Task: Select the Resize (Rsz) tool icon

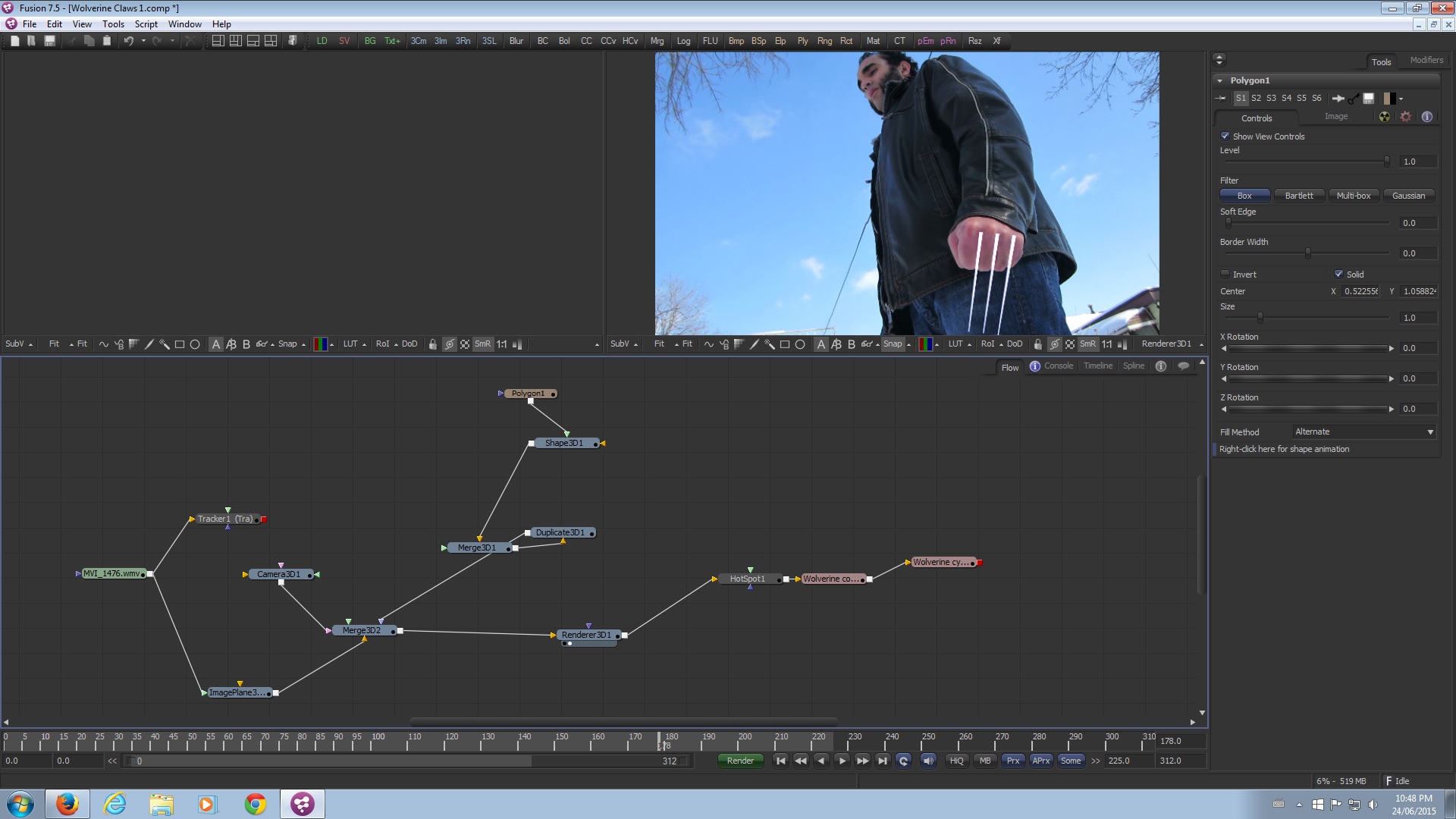Action: click(974, 41)
